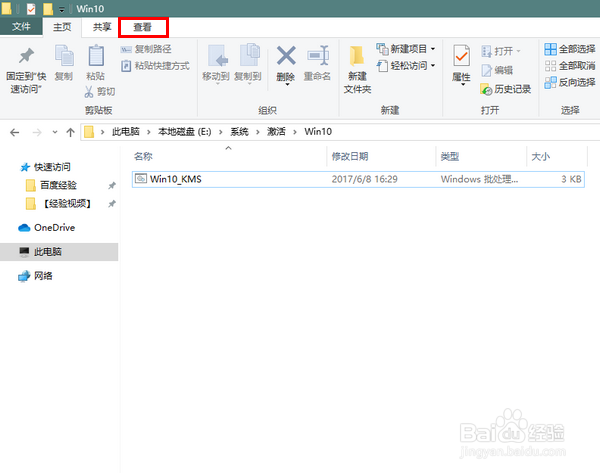Click the new folder icon in title bar

[48, 9]
